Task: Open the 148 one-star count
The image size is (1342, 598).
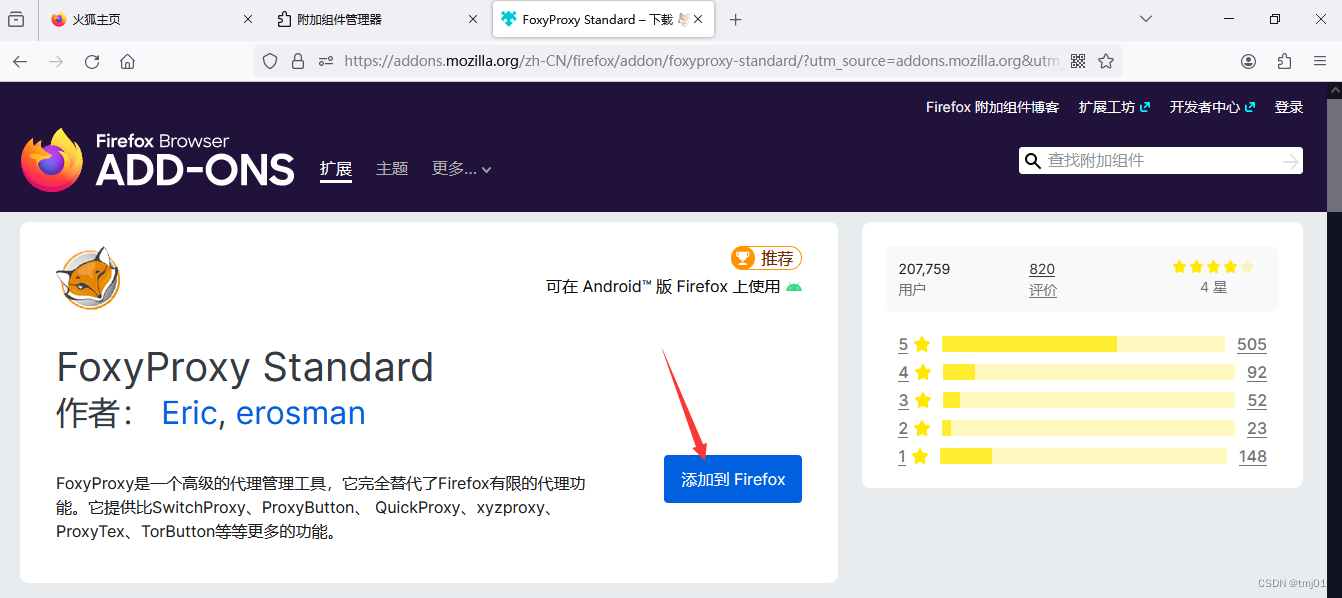Action: tap(1253, 456)
